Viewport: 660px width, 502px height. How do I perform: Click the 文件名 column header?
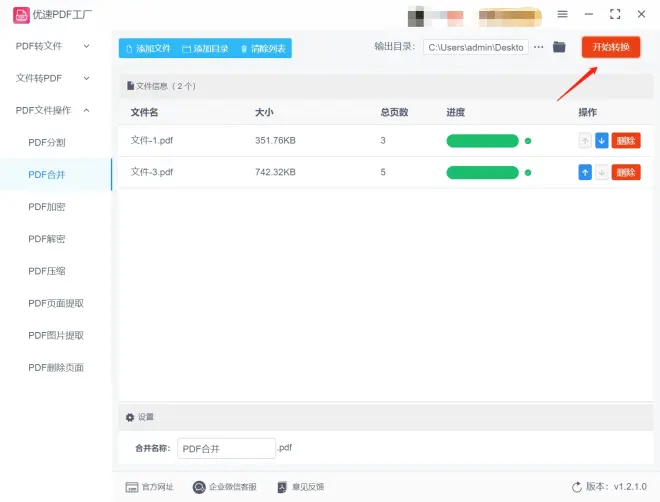[144, 112]
